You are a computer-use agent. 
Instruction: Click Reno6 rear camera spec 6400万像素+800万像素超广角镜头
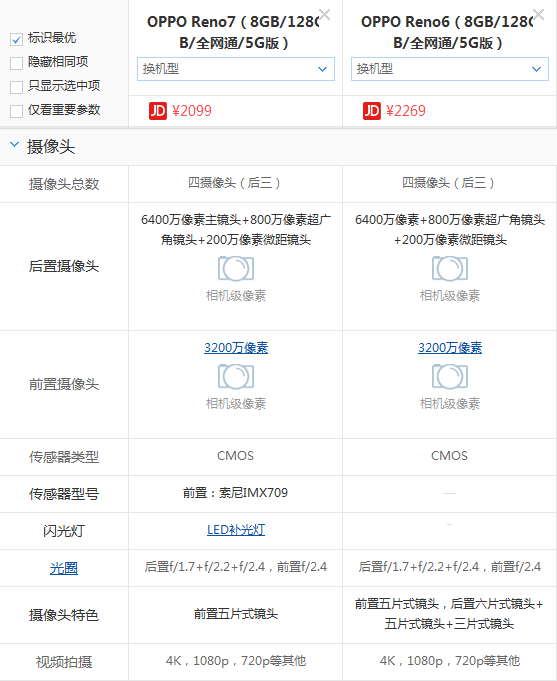[x=450, y=229]
